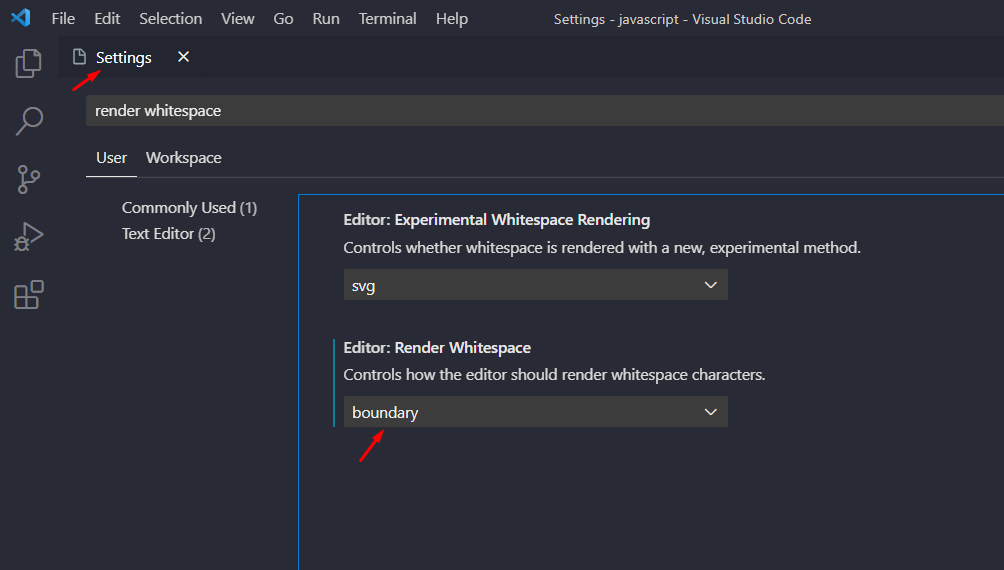The height and width of the screenshot is (570, 1004).
Task: Open the Search view icon
Action: click(29, 122)
